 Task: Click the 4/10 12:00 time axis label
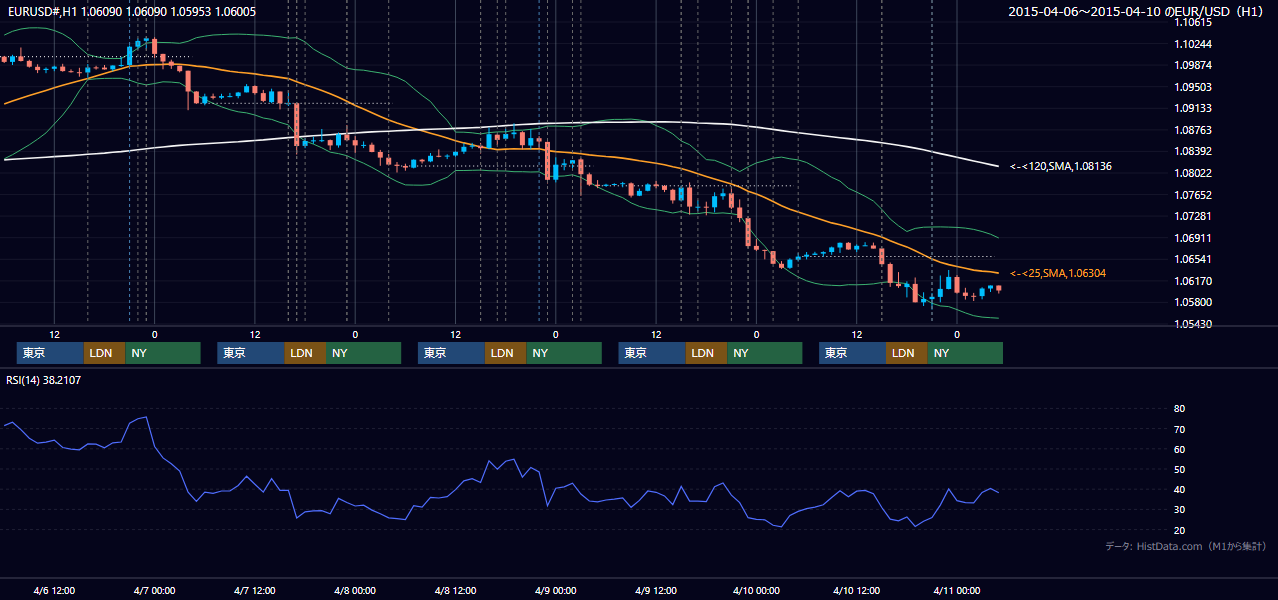tap(856, 590)
